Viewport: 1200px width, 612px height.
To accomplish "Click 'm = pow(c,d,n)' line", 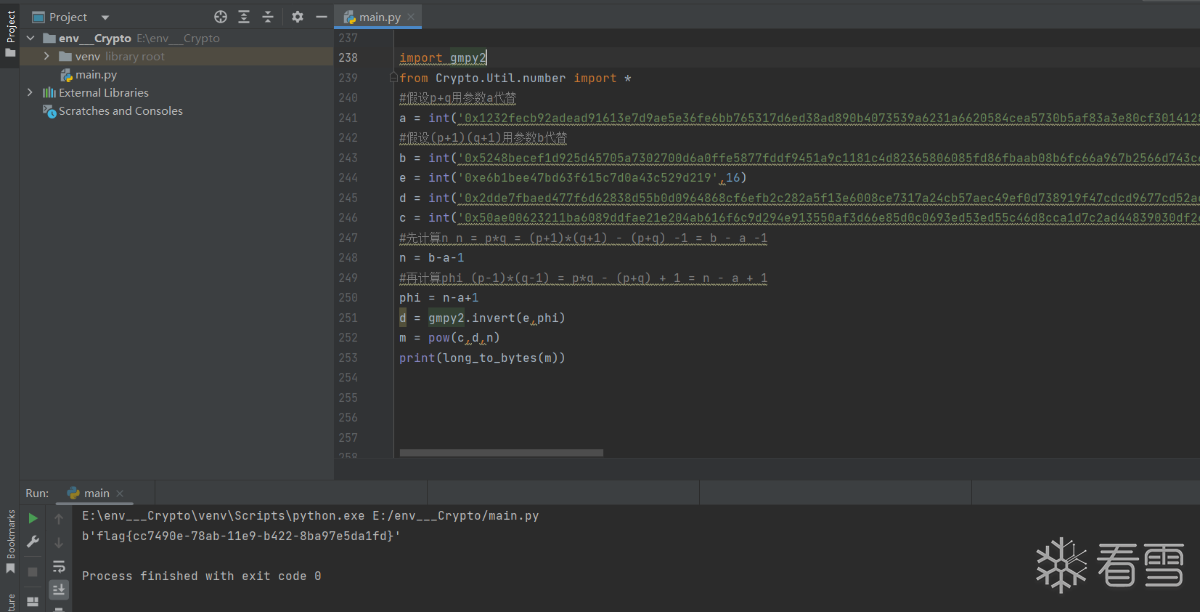I will tap(449, 338).
